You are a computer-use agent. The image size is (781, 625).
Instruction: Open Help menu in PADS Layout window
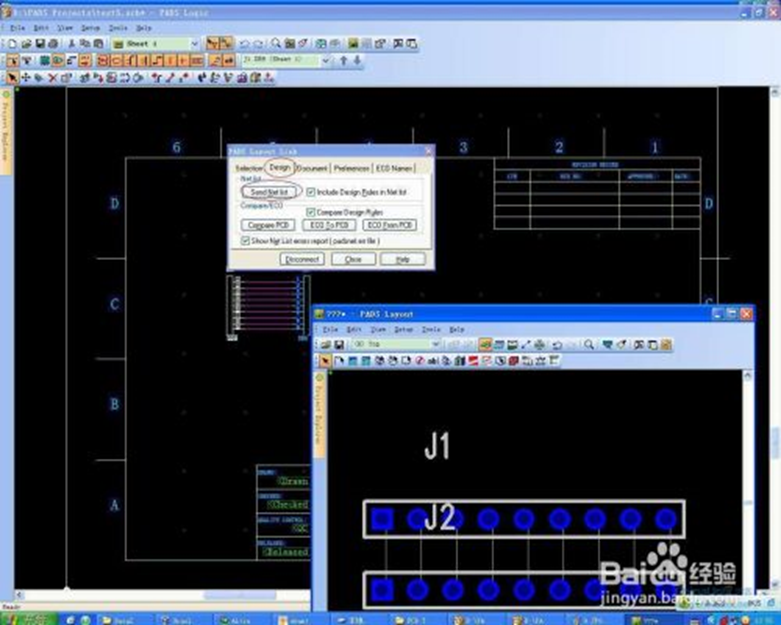[x=456, y=330]
